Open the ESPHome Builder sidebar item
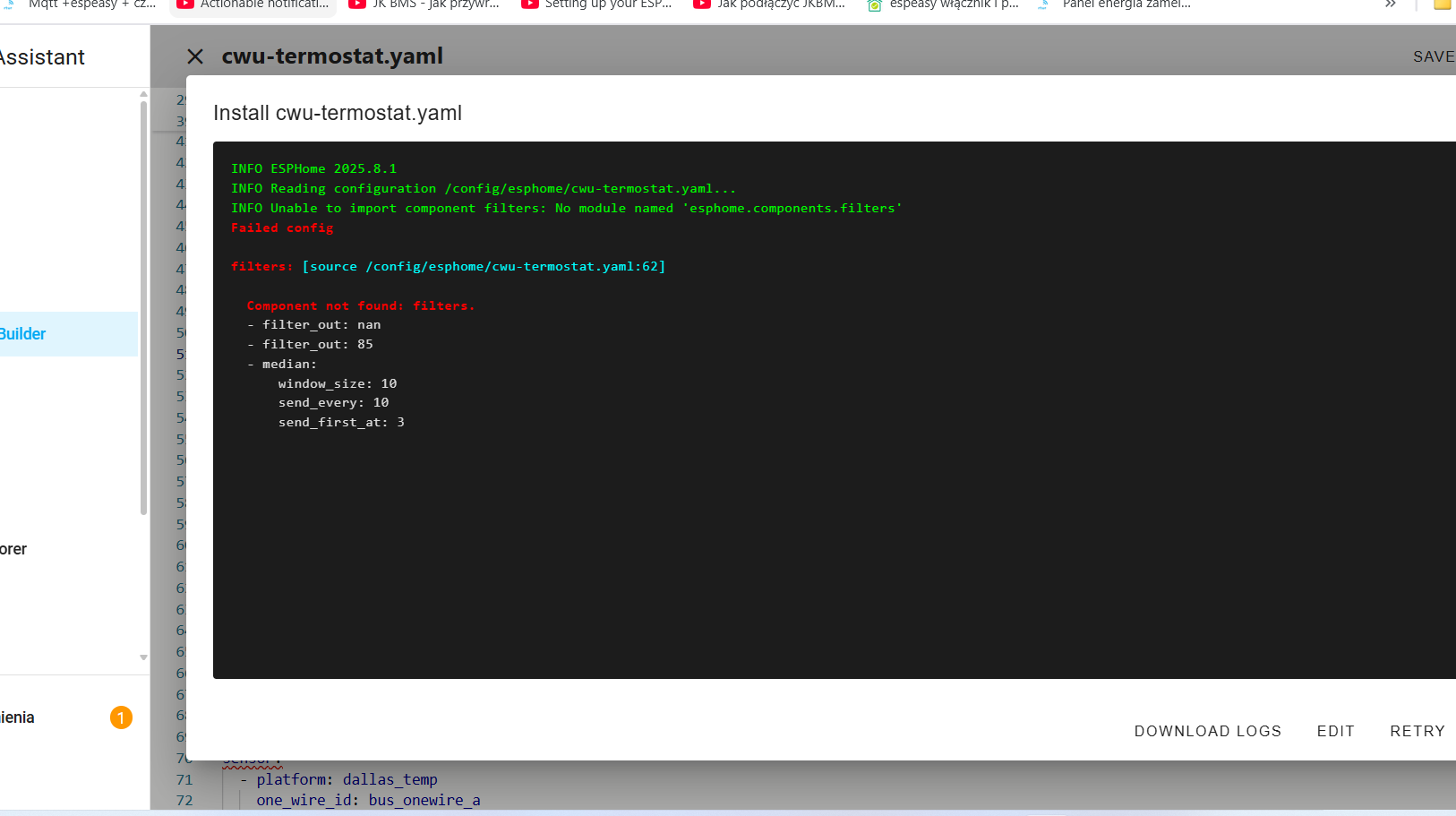 [36, 334]
